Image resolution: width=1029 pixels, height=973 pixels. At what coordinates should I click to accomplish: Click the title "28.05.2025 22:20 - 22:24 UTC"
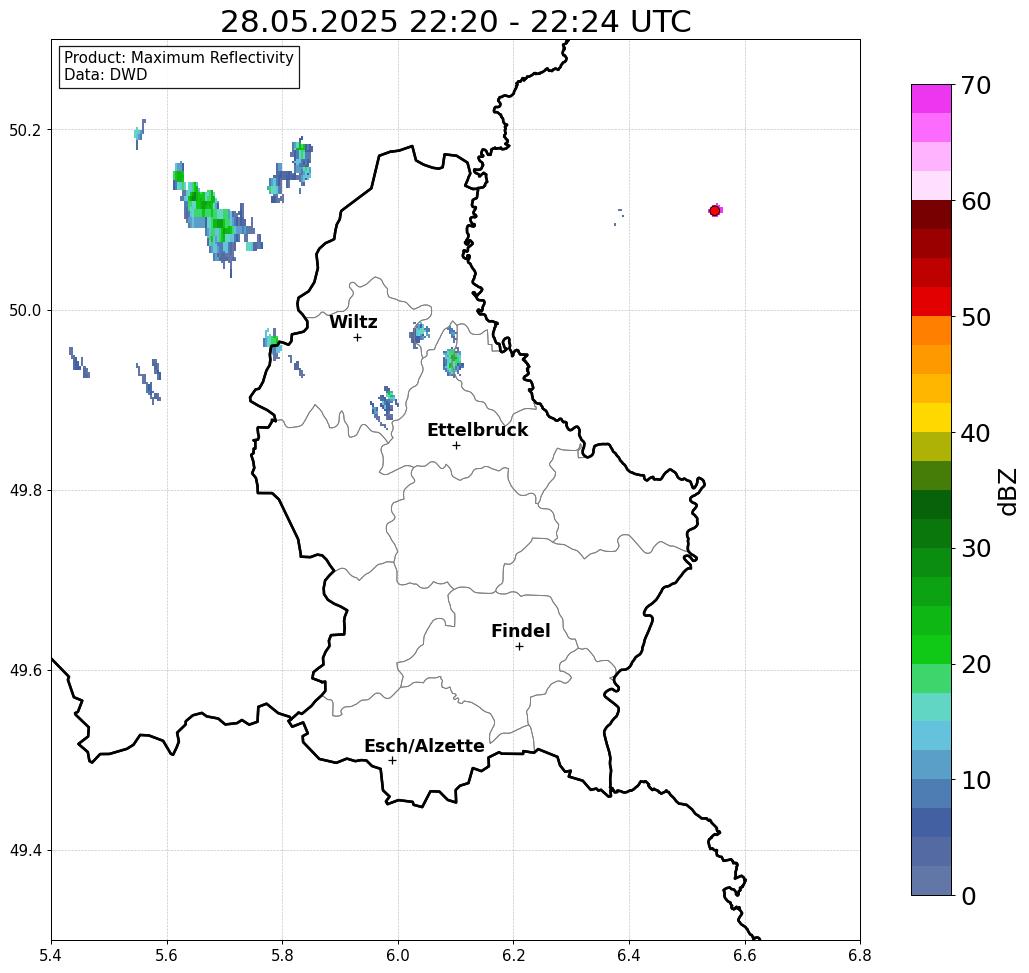[455, 22]
